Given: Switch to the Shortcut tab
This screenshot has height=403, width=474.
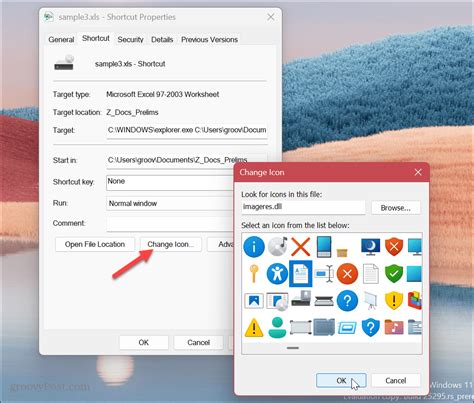Looking at the screenshot, I should tap(96, 39).
